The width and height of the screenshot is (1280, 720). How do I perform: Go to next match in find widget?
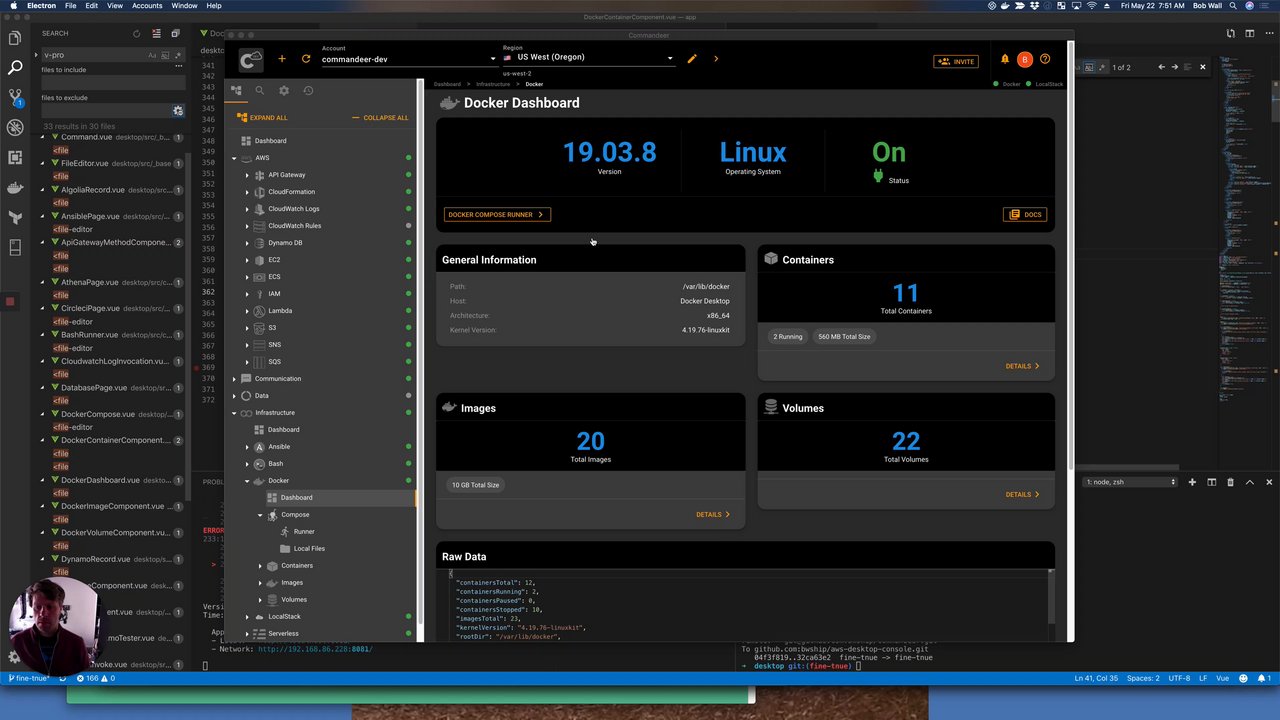point(1175,67)
